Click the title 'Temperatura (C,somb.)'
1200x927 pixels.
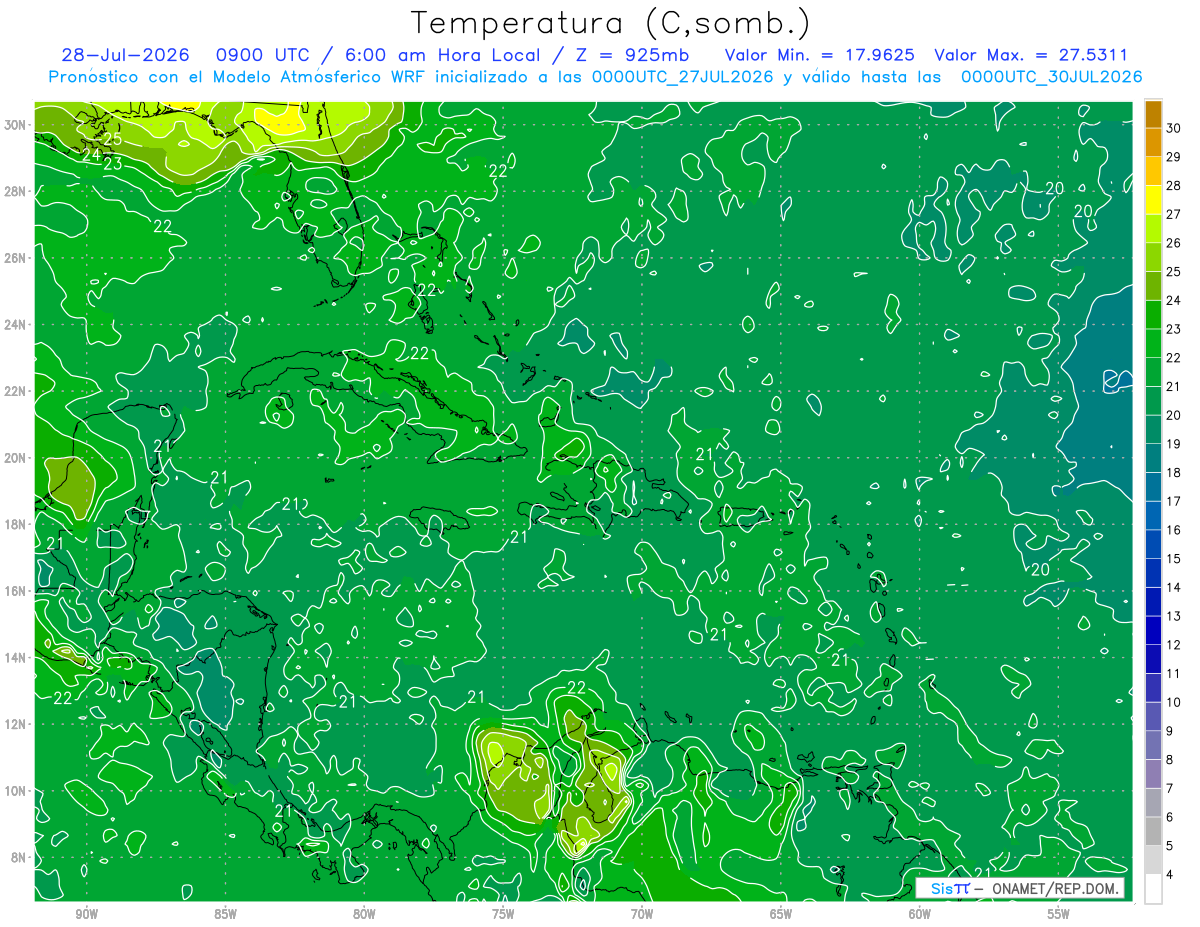[611, 24]
